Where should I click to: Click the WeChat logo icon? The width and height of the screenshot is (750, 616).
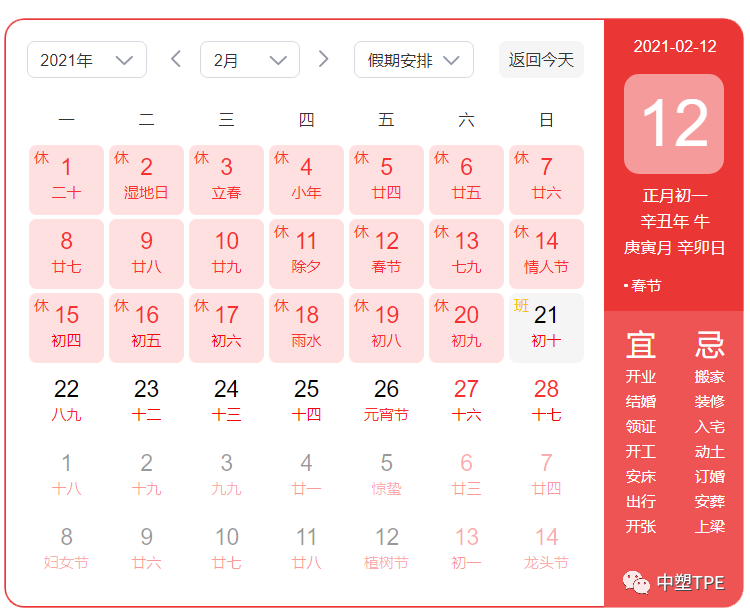tap(635, 582)
